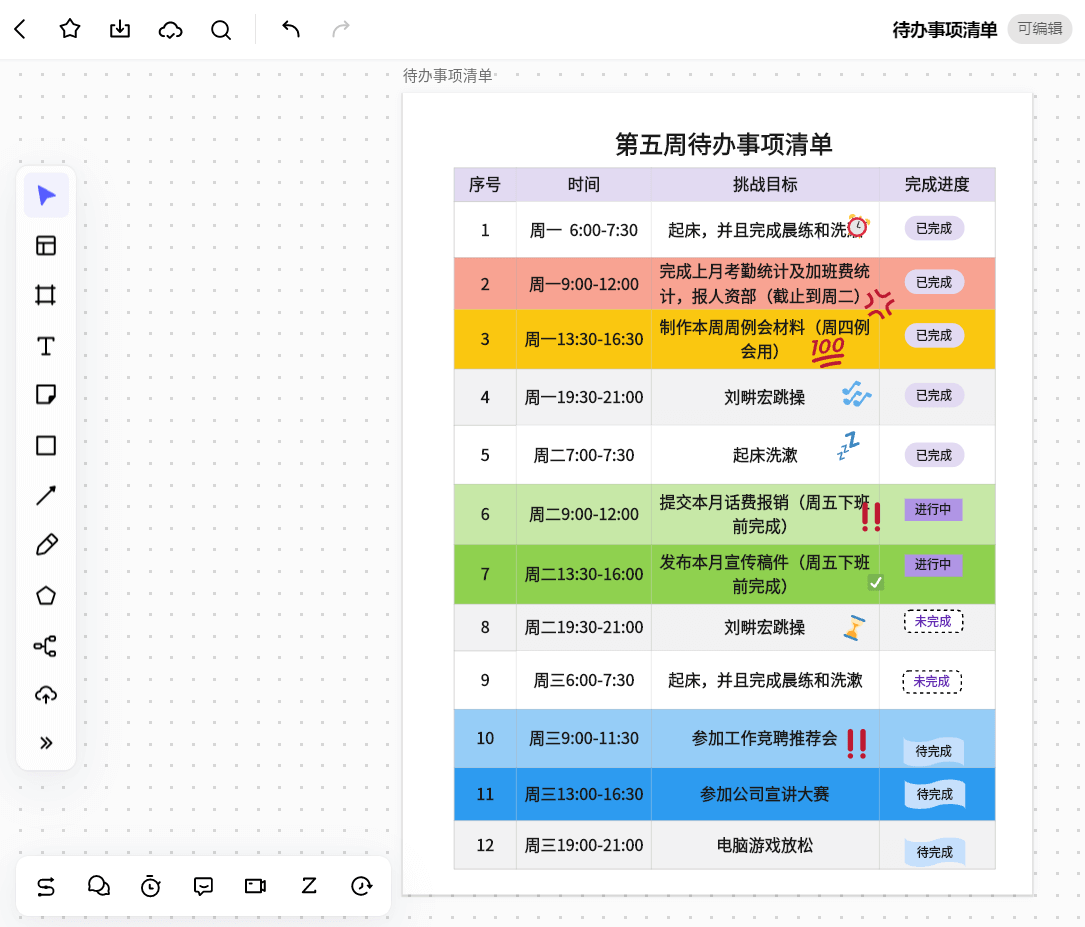Click the 进行中 tag in row 6
This screenshot has height=927, width=1085.
[933, 509]
